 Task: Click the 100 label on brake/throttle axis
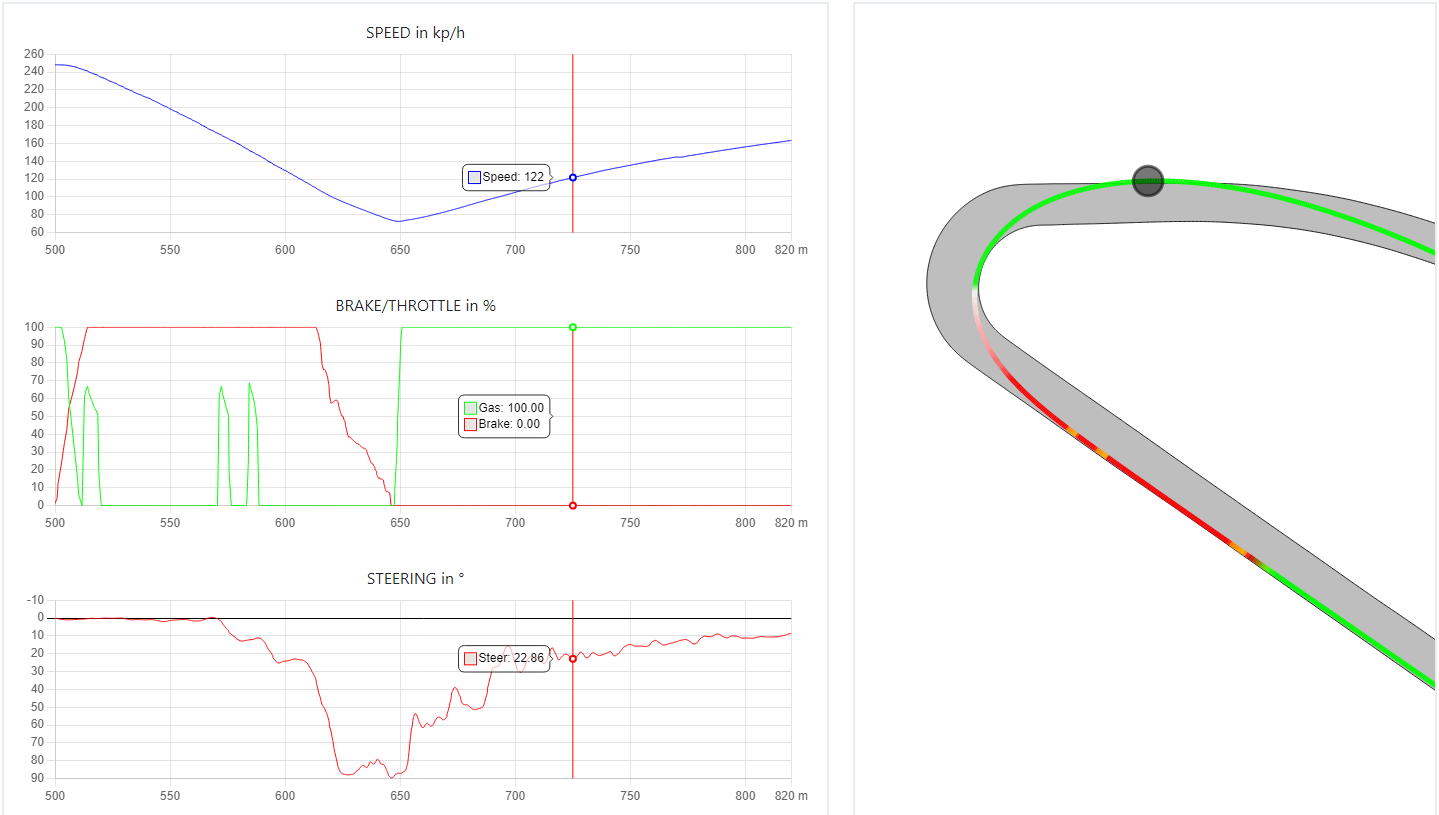coord(34,327)
